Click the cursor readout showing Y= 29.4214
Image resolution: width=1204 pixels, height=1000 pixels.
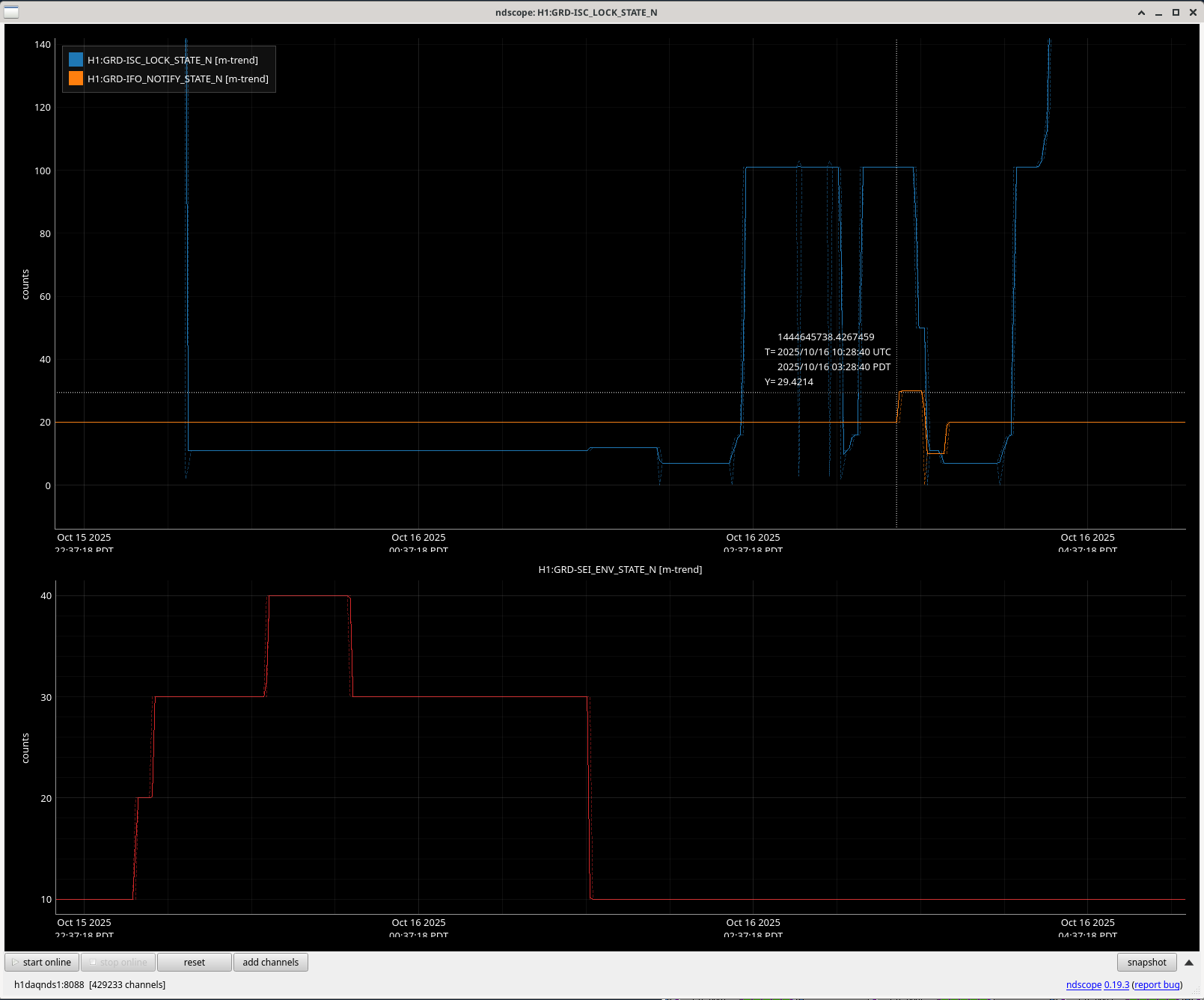click(789, 381)
